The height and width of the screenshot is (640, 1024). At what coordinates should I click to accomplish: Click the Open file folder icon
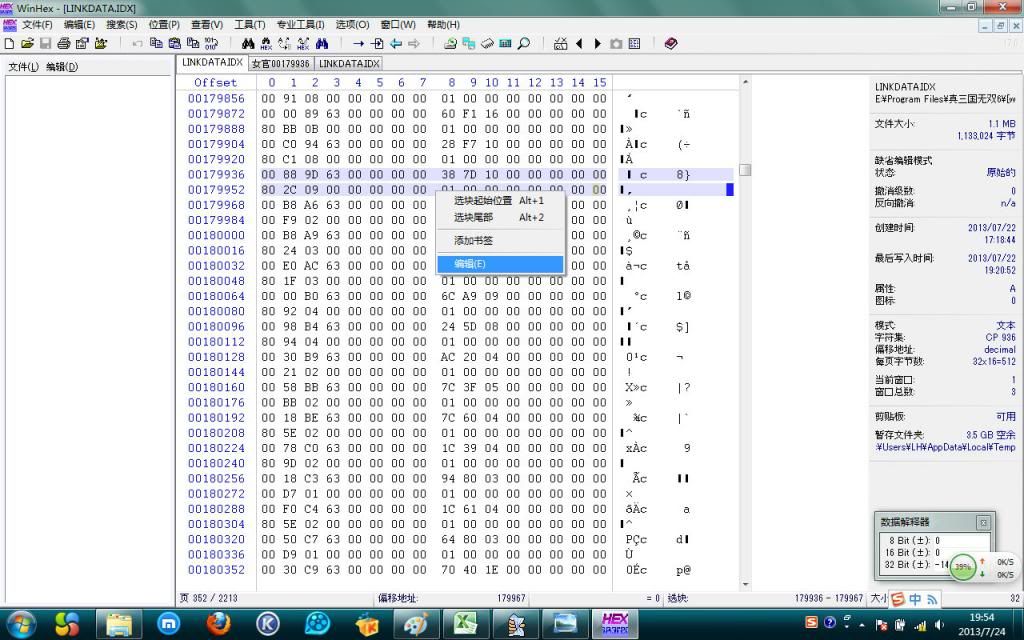(x=27, y=44)
